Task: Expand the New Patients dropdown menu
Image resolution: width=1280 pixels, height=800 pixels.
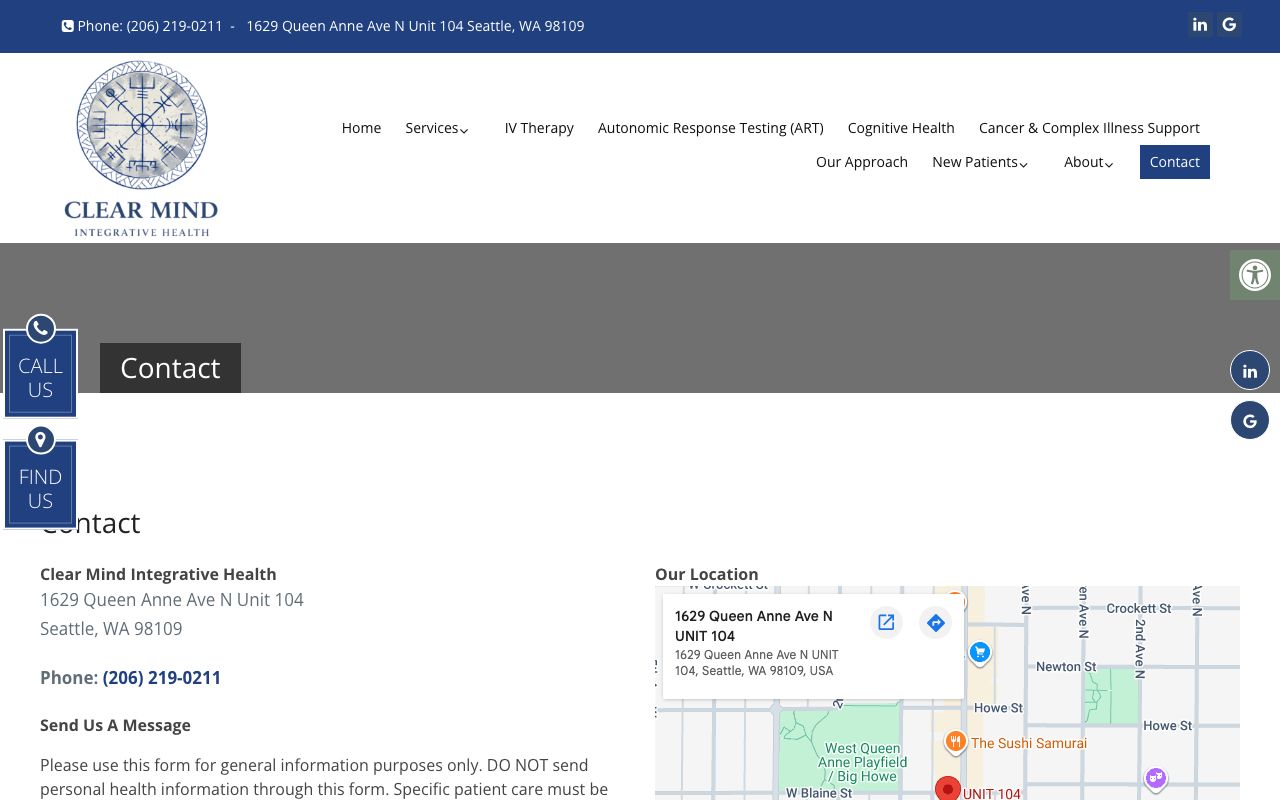Action: pos(980,162)
